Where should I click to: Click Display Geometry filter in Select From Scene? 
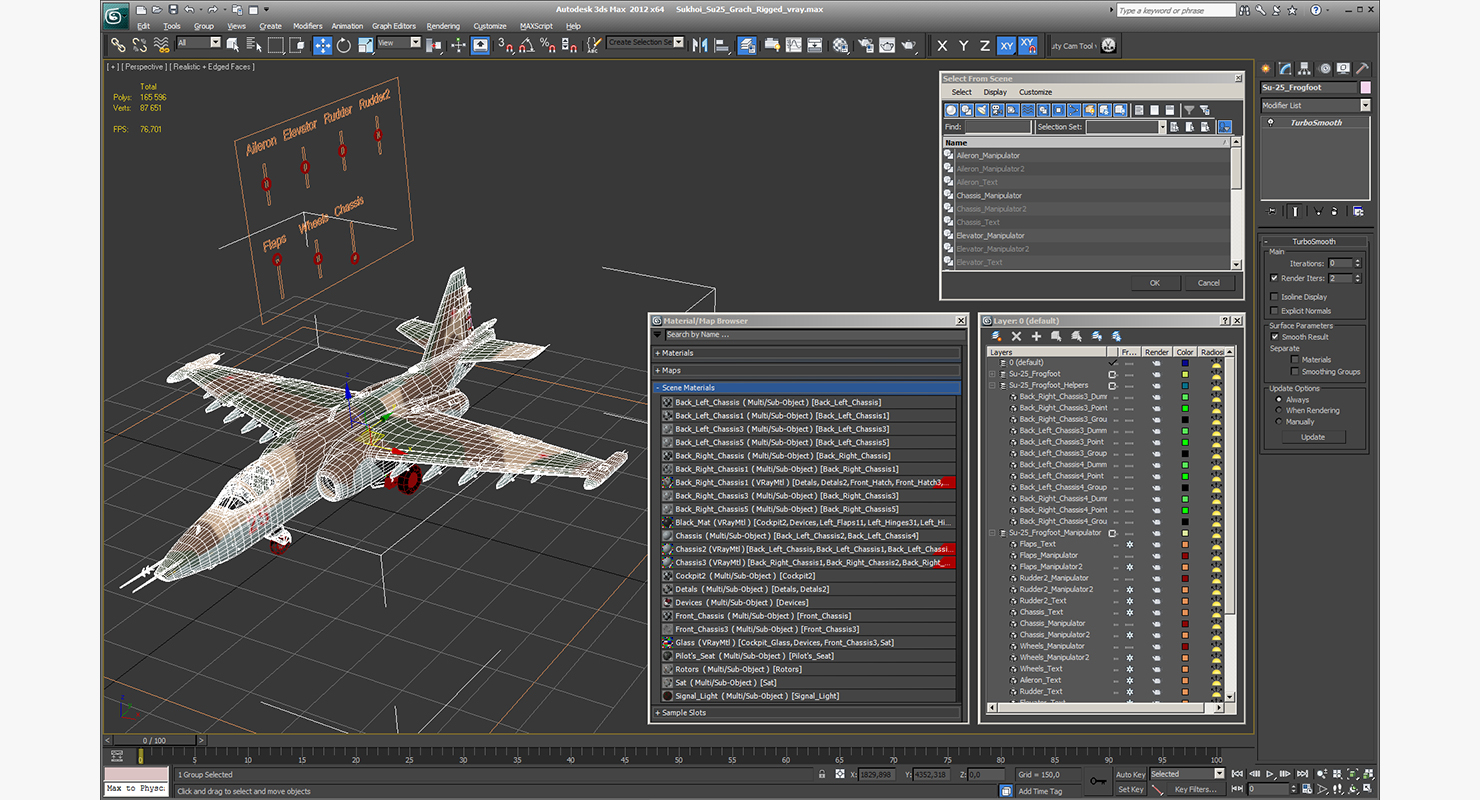pyautogui.click(x=952, y=110)
